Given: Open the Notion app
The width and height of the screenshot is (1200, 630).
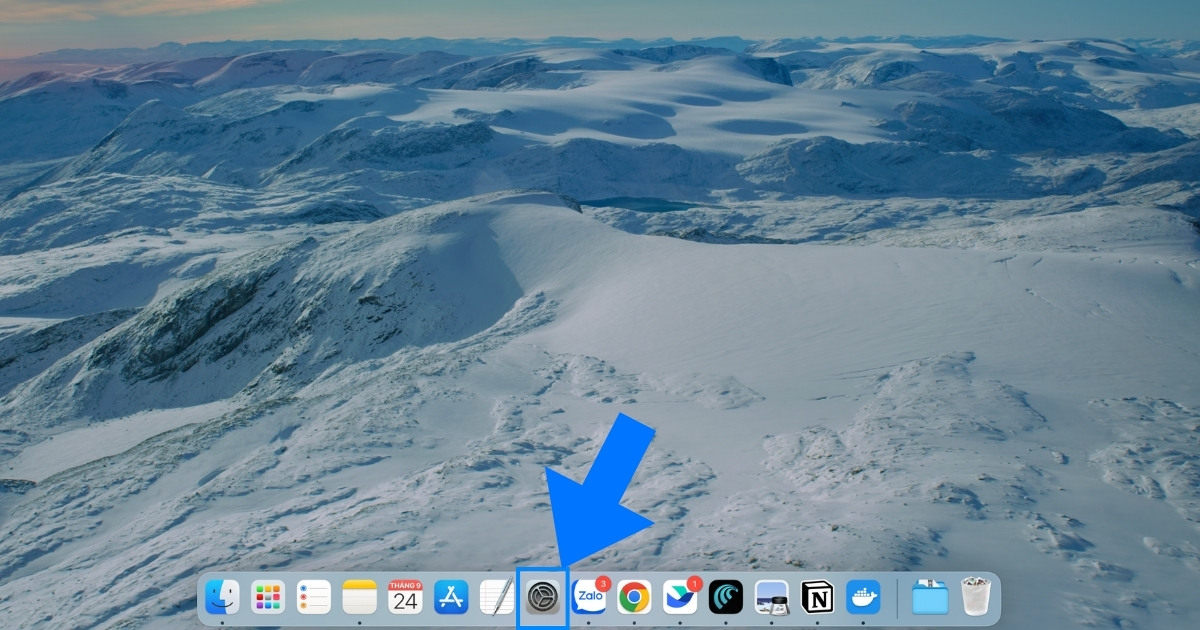Looking at the screenshot, I should point(817,598).
